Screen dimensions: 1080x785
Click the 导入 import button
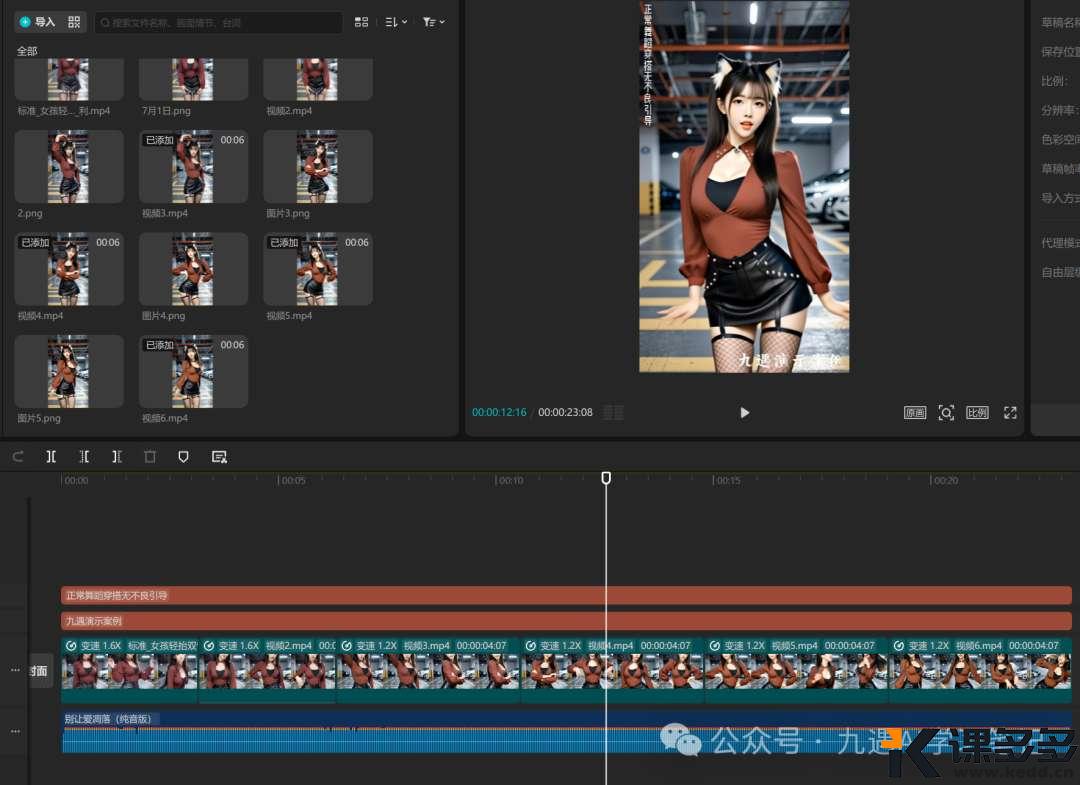pyautogui.click(x=38, y=22)
